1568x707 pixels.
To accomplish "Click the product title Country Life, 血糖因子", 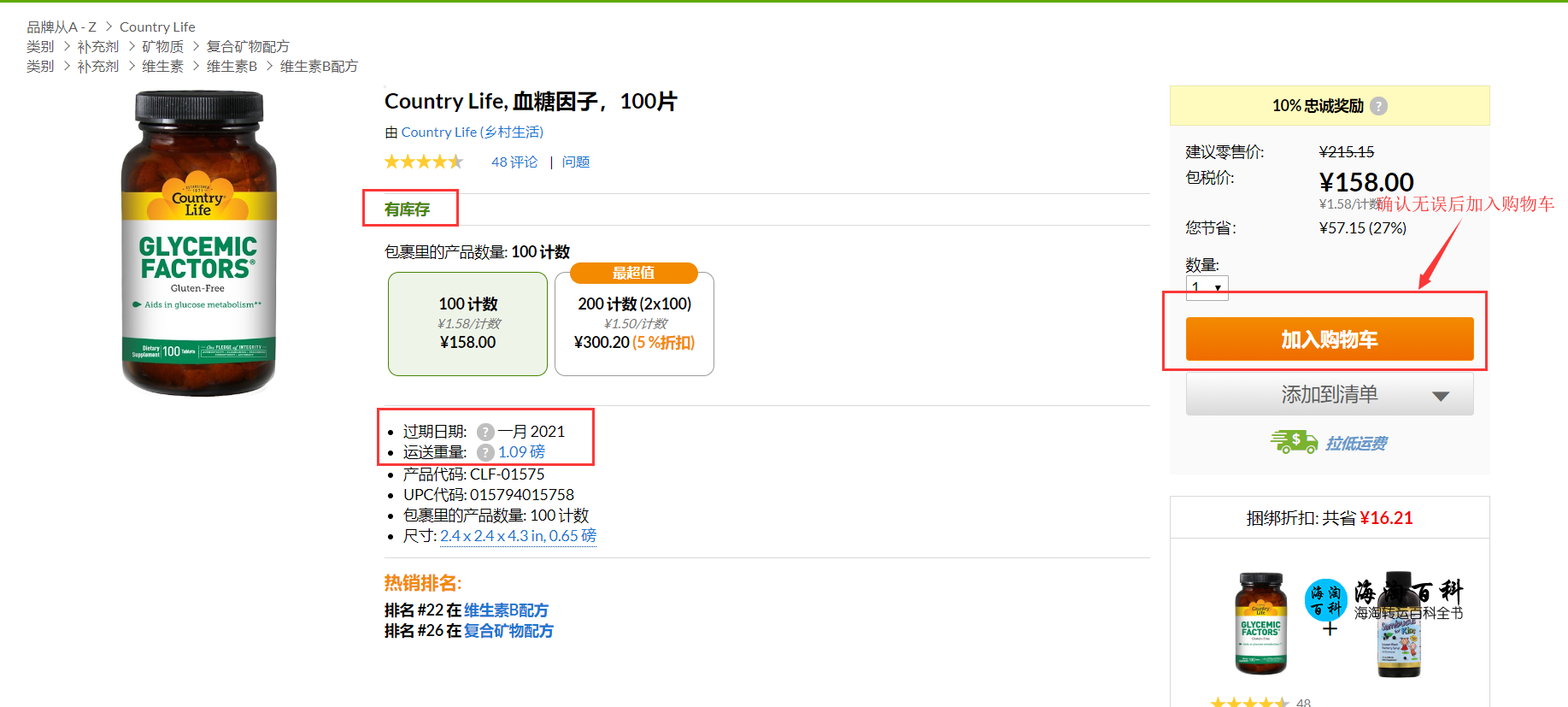I will click(x=531, y=102).
